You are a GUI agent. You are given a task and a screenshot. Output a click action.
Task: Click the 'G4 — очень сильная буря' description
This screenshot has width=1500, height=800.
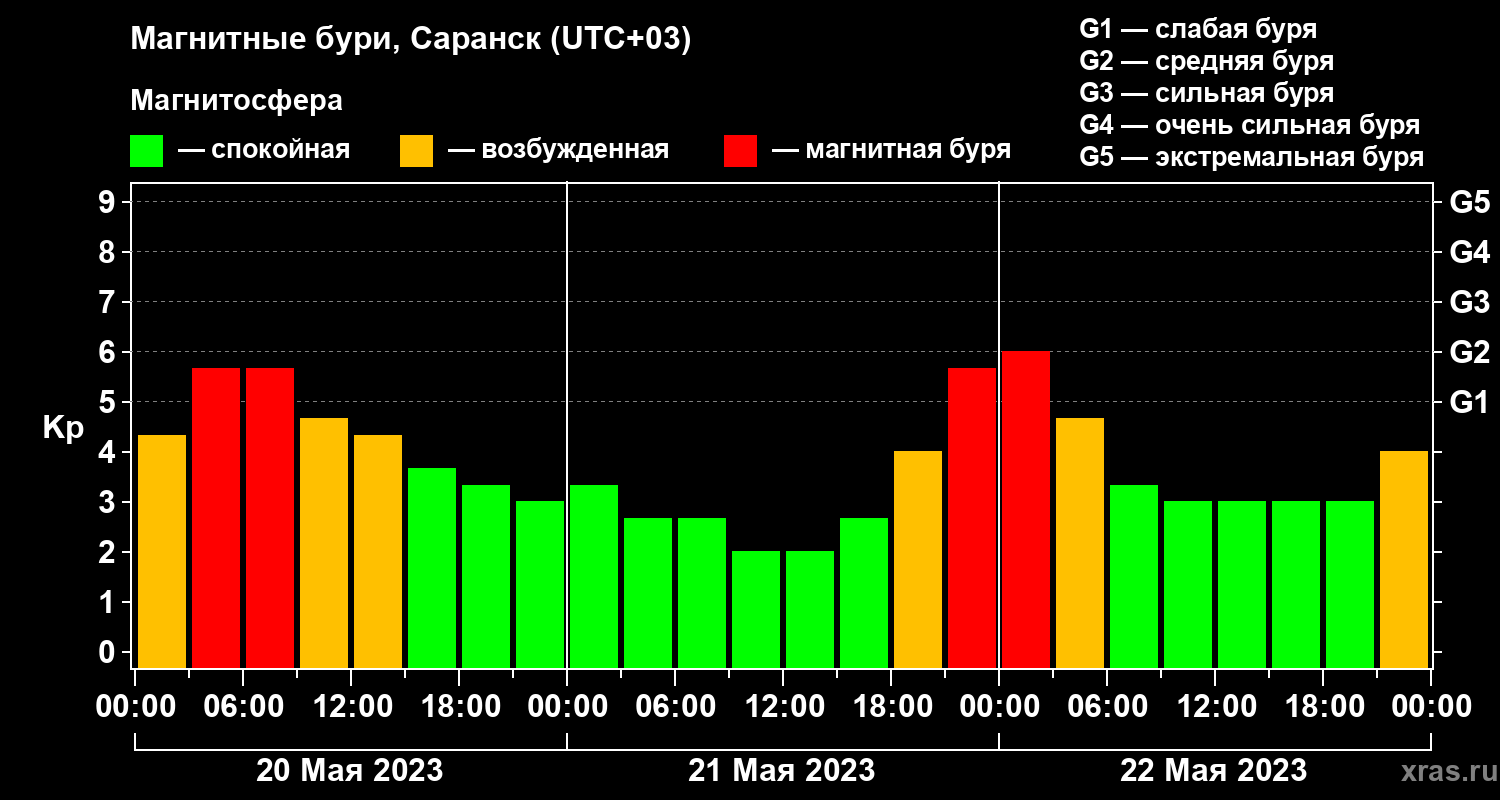pyautogui.click(x=1250, y=125)
